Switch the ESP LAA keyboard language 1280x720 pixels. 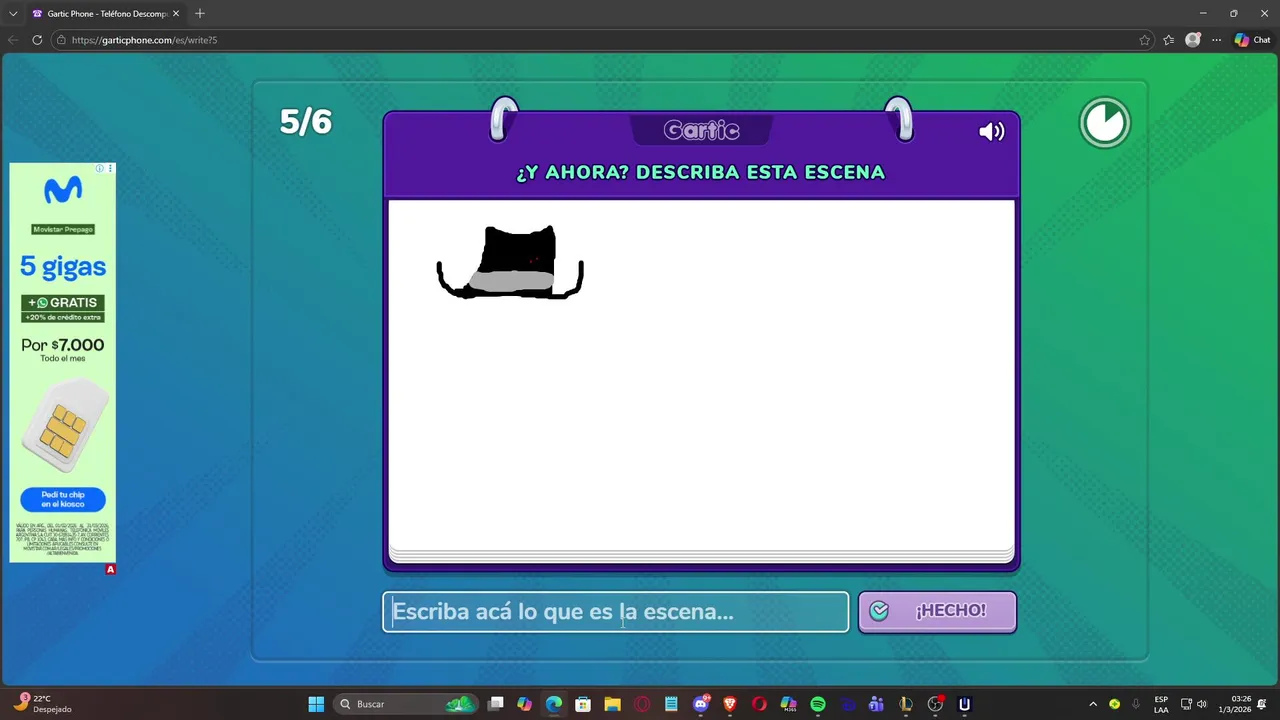point(1161,704)
